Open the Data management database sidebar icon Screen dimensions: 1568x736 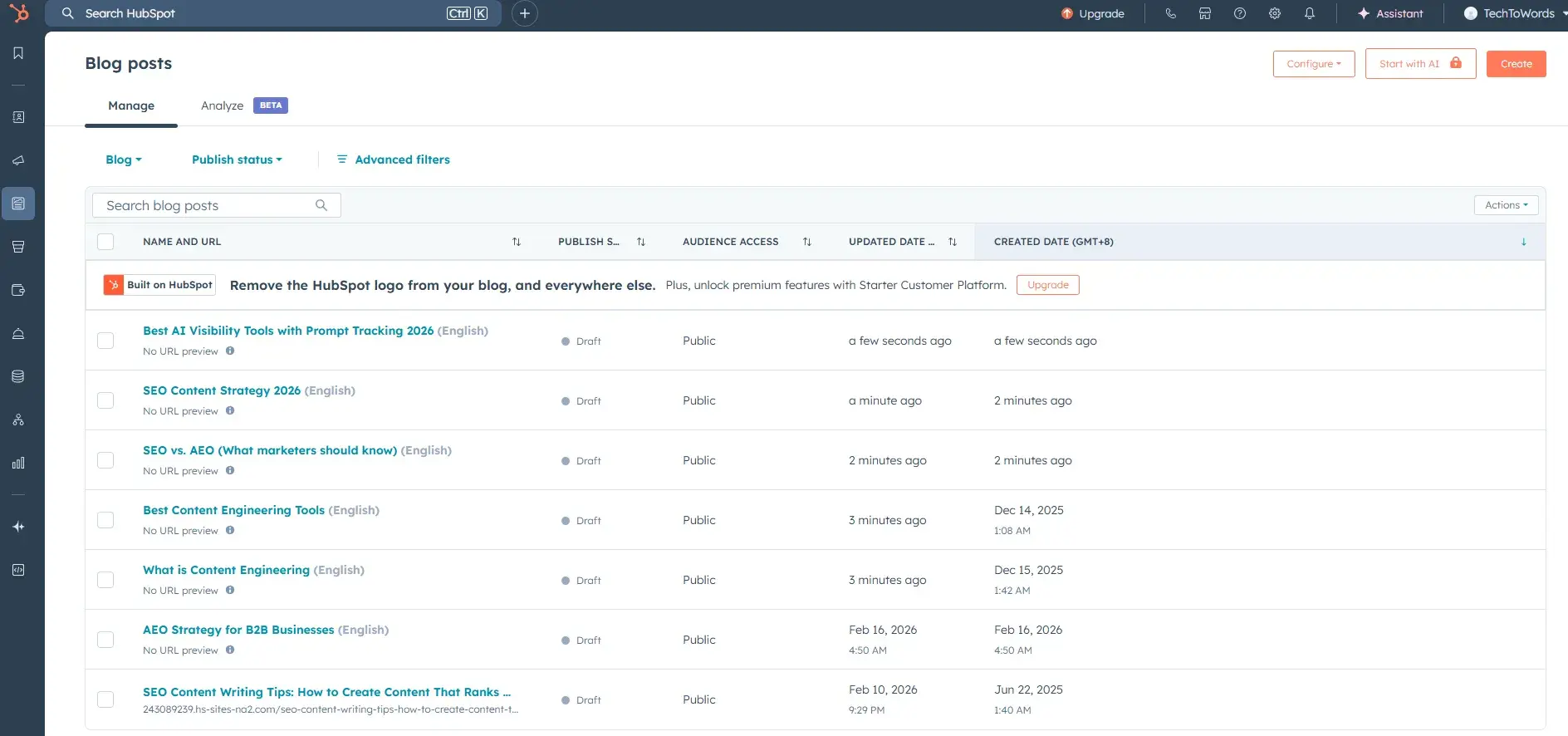tap(18, 376)
